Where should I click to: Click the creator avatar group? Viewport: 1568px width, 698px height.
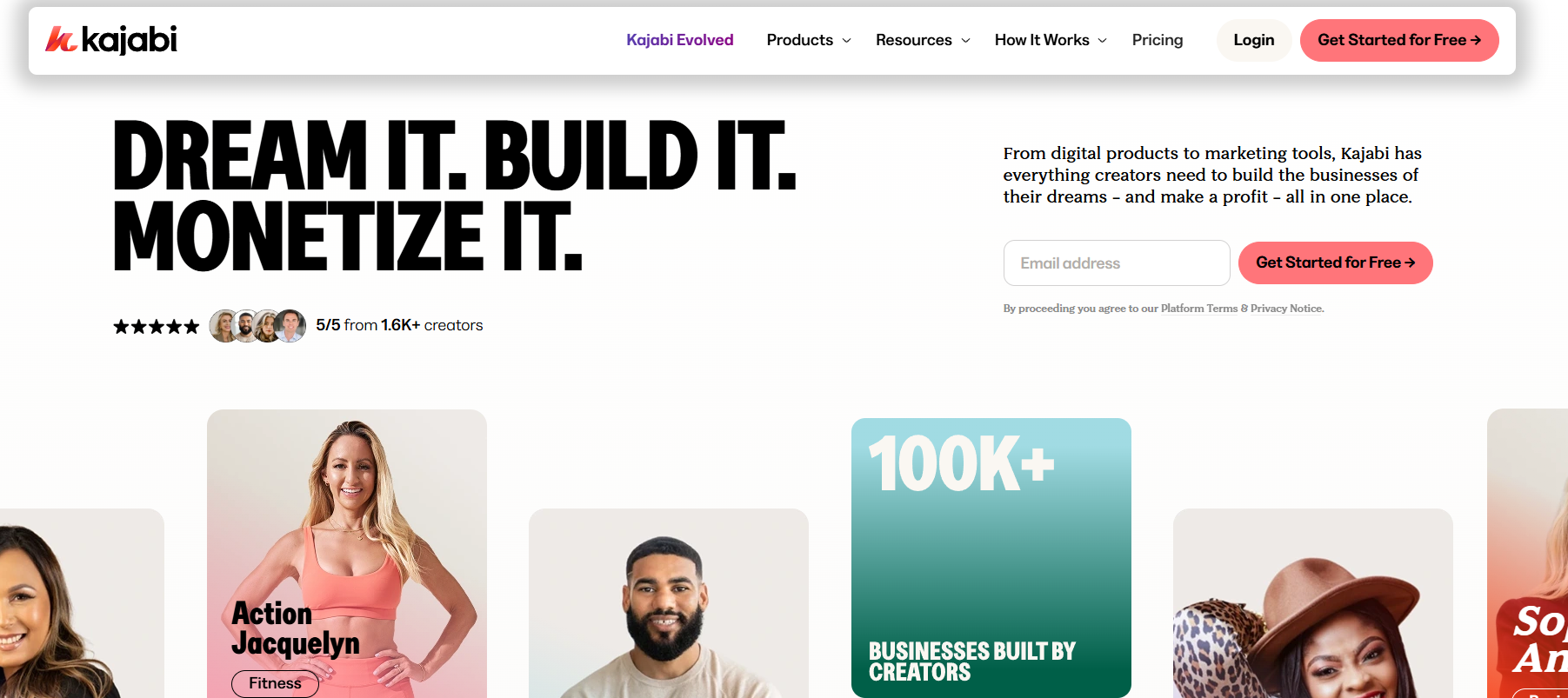click(257, 326)
